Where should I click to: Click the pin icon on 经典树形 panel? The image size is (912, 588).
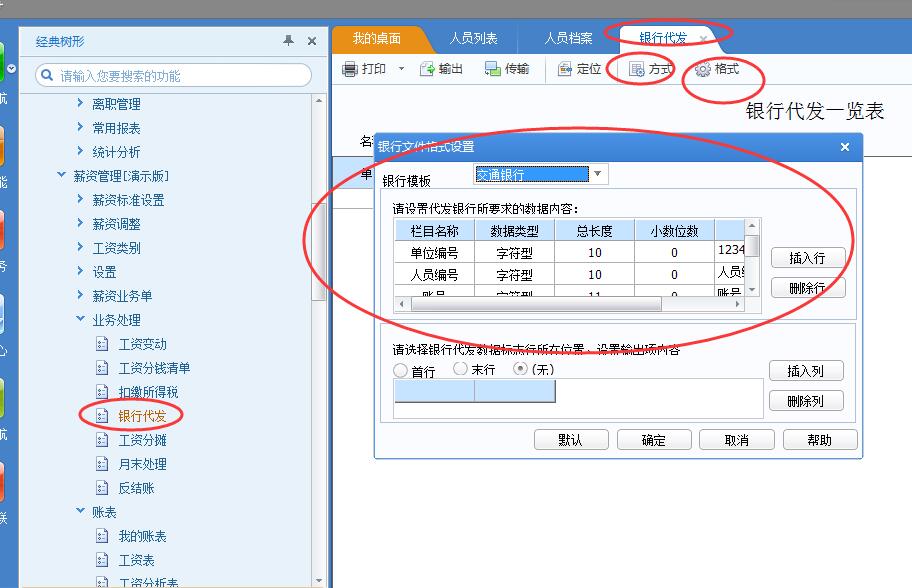click(289, 41)
